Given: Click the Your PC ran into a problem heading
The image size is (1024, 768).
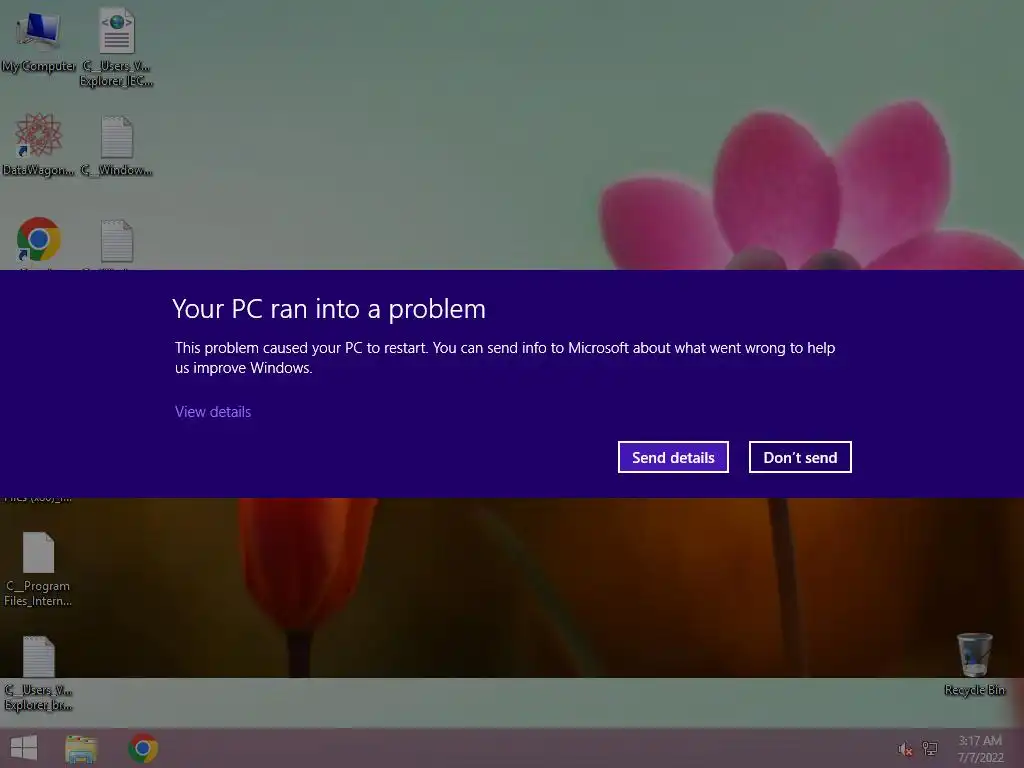Looking at the screenshot, I should click(329, 309).
